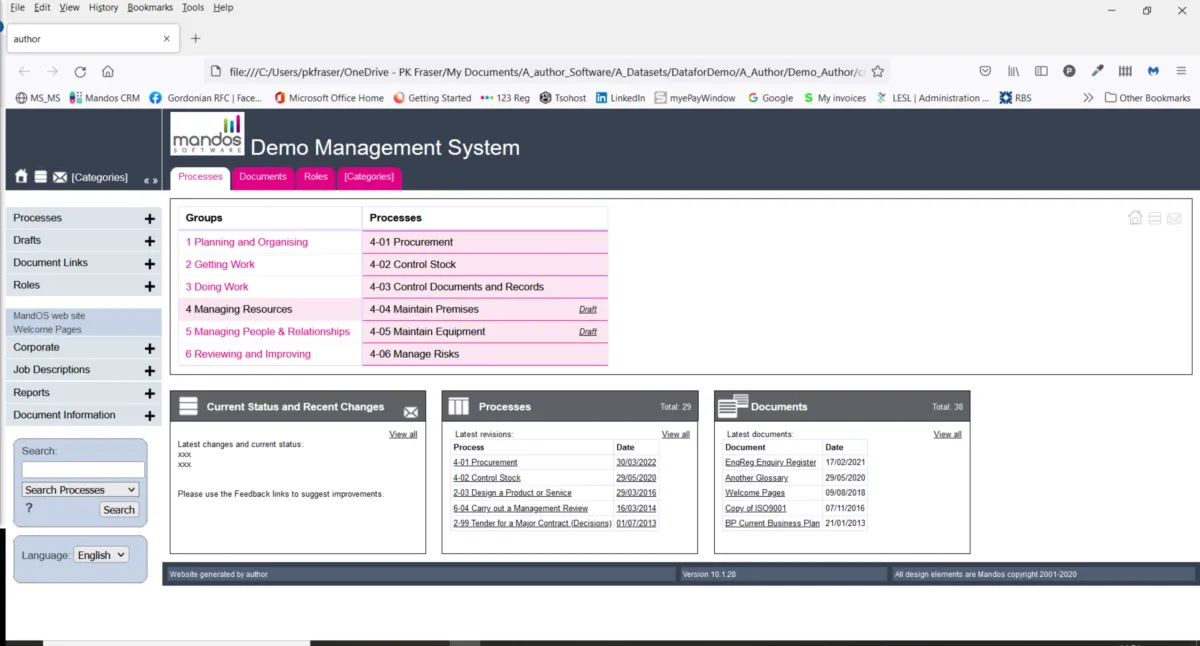Open process 4-03 Control Documents and Records
1200x646 pixels.
(457, 287)
